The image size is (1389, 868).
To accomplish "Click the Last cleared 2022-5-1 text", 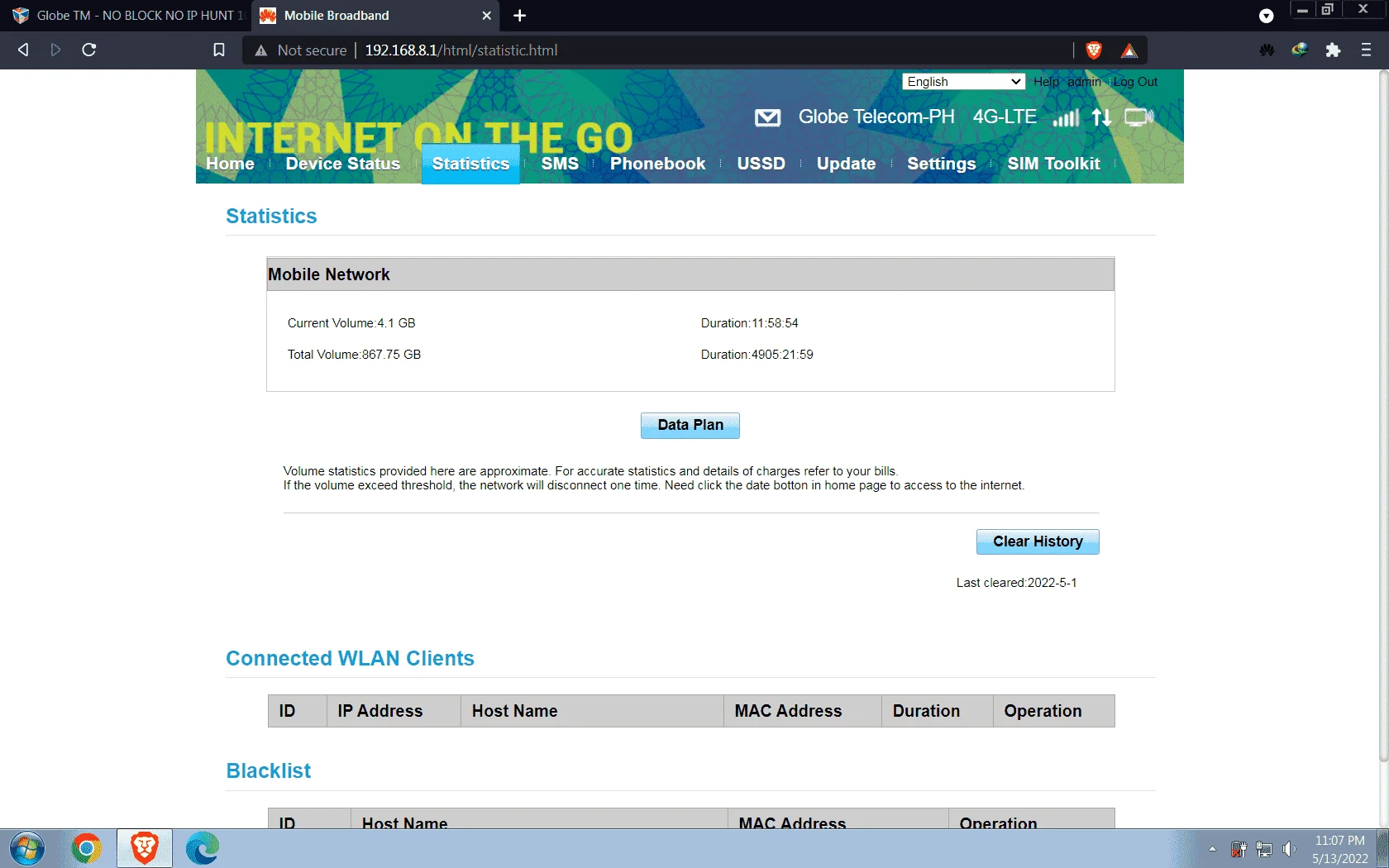I will pos(1016,583).
